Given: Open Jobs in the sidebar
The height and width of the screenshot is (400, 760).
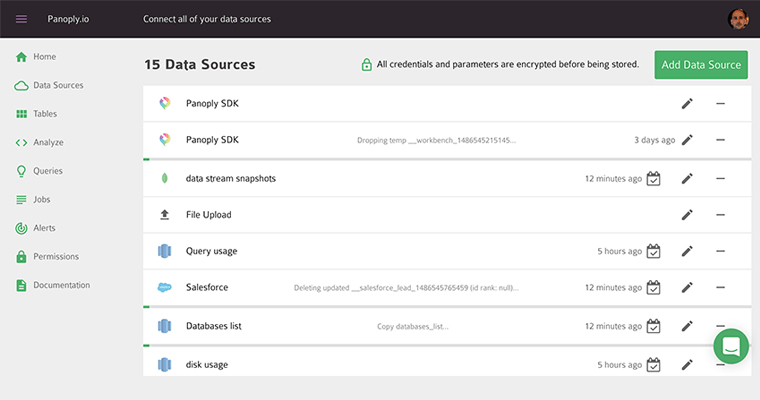Looking at the screenshot, I should 33,199.
